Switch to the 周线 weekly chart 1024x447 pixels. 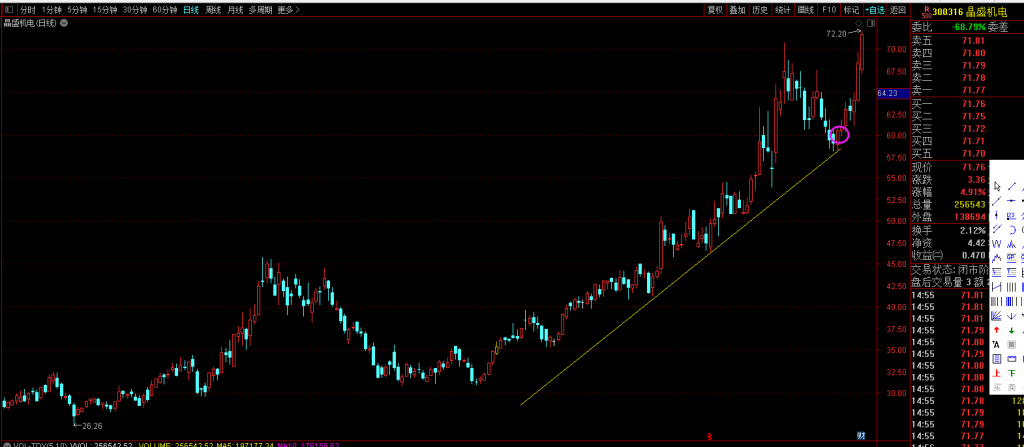click(x=213, y=9)
